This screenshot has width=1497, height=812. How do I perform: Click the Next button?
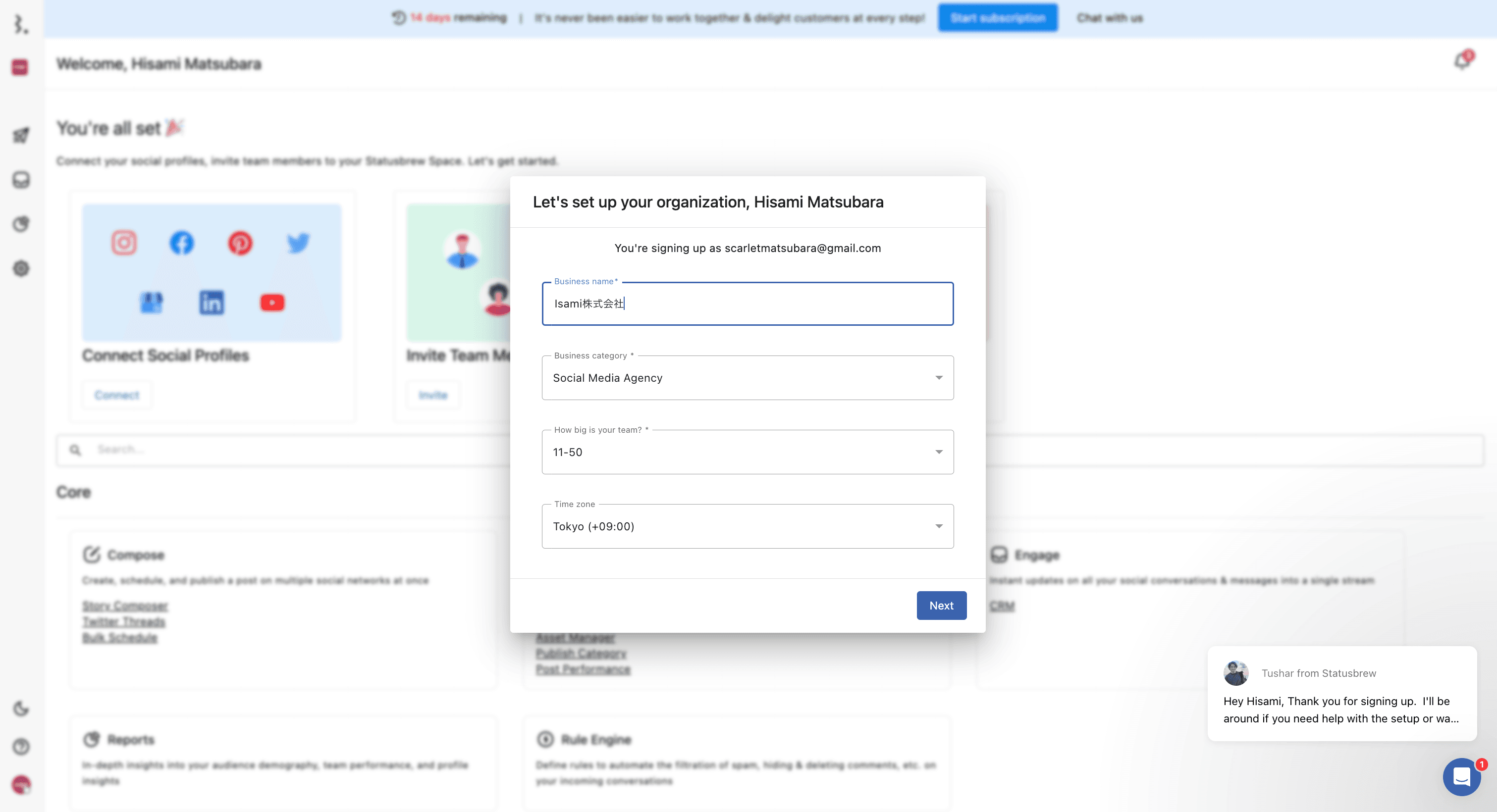pos(941,606)
